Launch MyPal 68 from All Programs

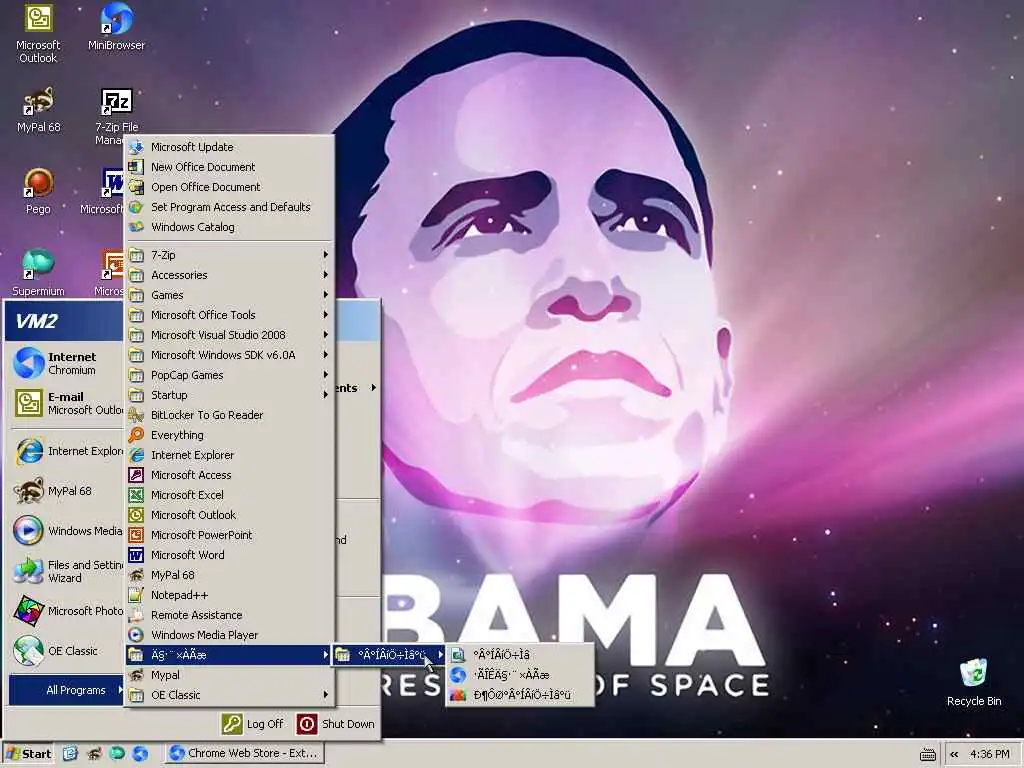[x=229, y=575]
